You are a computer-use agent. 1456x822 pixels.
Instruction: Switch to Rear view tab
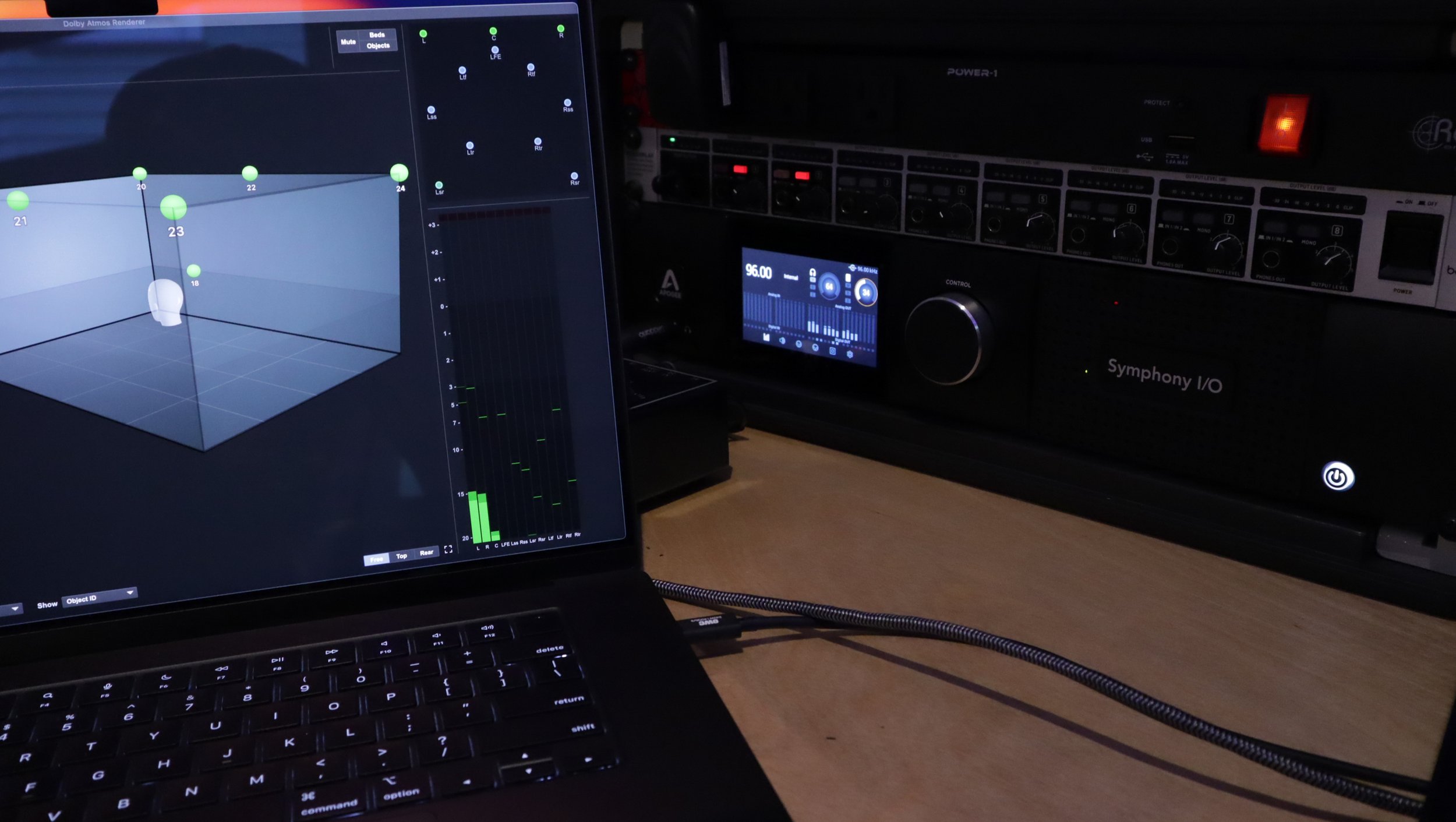click(426, 553)
